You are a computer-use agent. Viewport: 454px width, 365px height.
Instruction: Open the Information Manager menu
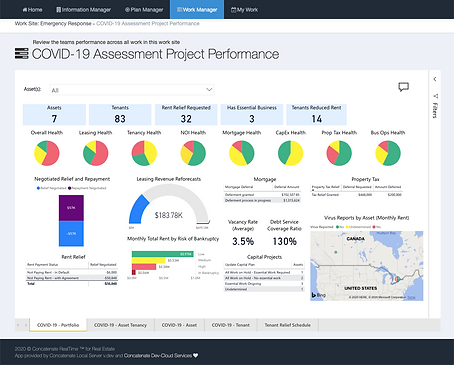pos(83,10)
